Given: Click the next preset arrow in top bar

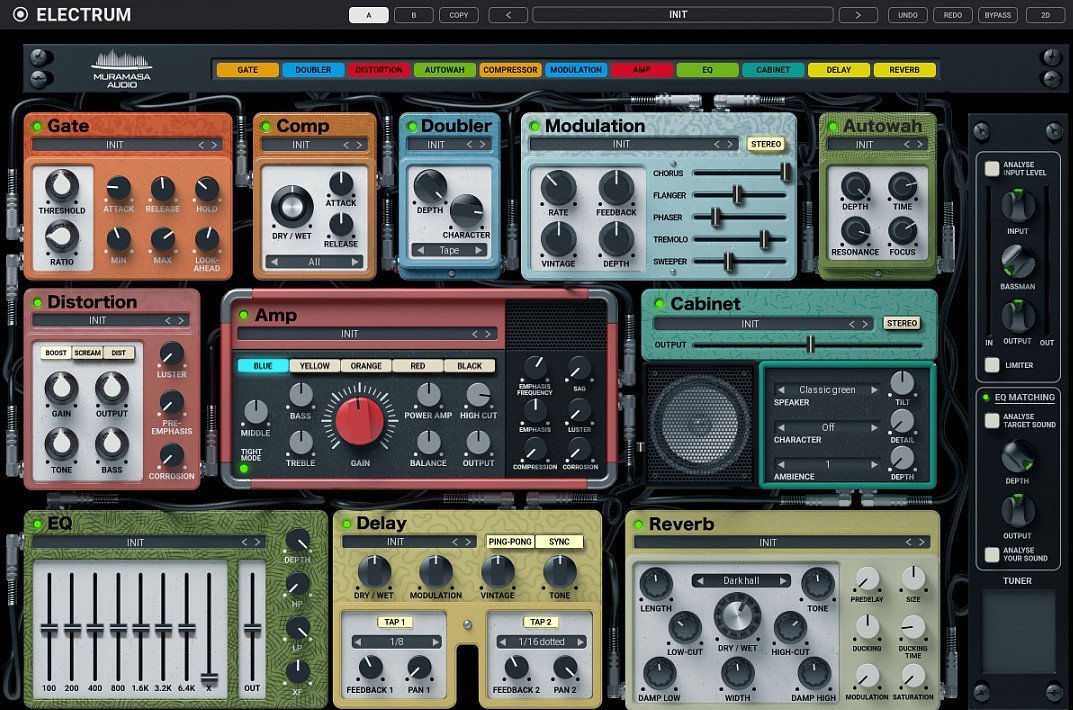Looking at the screenshot, I should [x=857, y=15].
